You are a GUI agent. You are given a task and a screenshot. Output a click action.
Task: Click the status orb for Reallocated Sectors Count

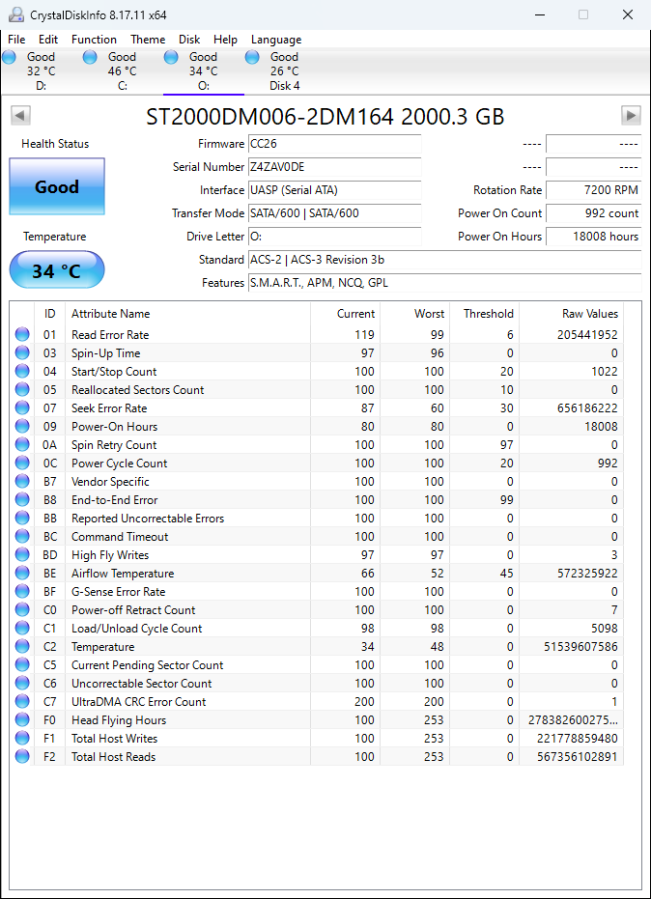point(22,389)
